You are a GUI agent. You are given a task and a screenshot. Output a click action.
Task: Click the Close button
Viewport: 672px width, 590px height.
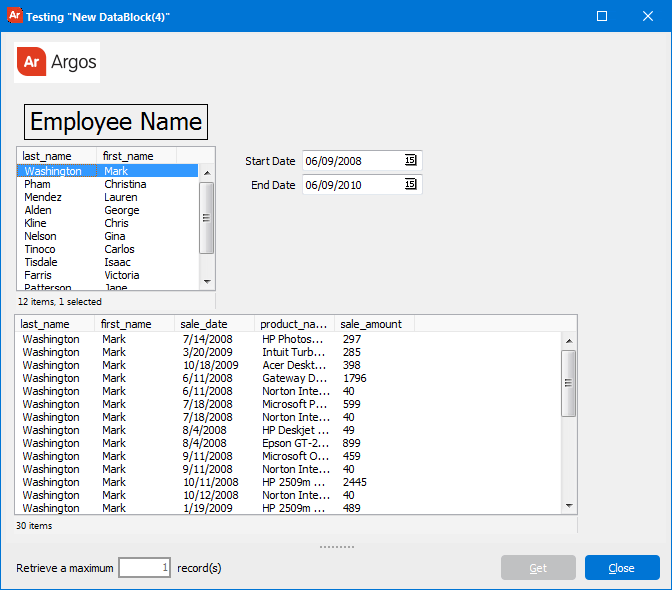[622, 568]
